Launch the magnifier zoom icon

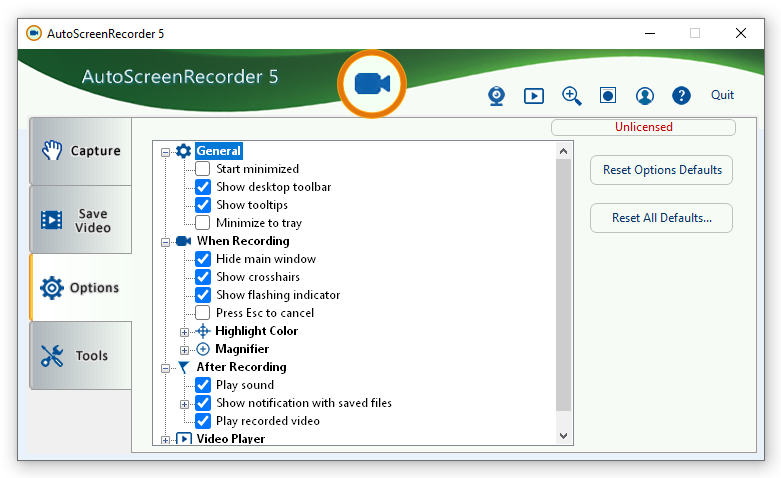pos(571,96)
